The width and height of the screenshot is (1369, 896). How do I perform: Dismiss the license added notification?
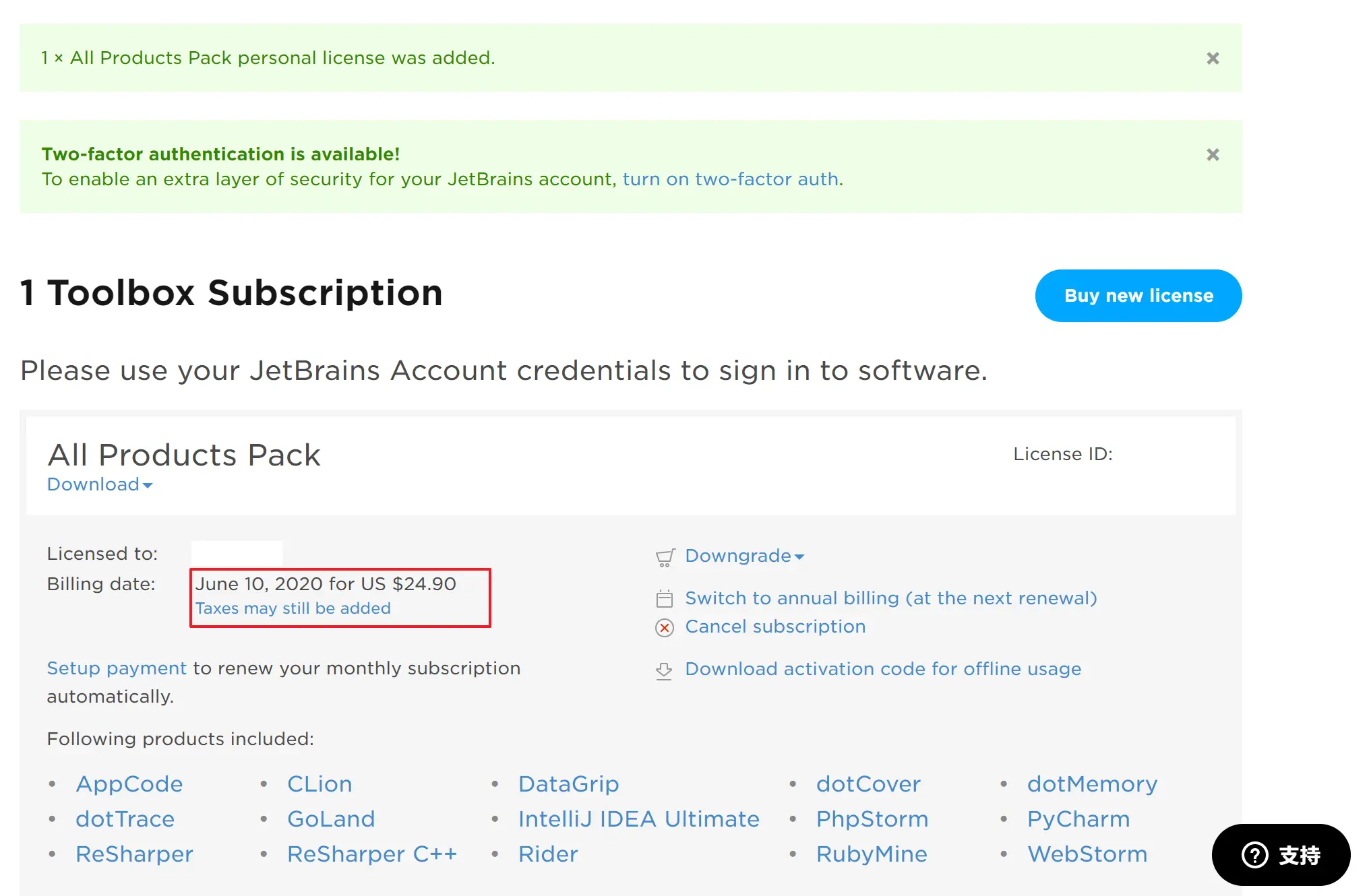coord(1212,59)
